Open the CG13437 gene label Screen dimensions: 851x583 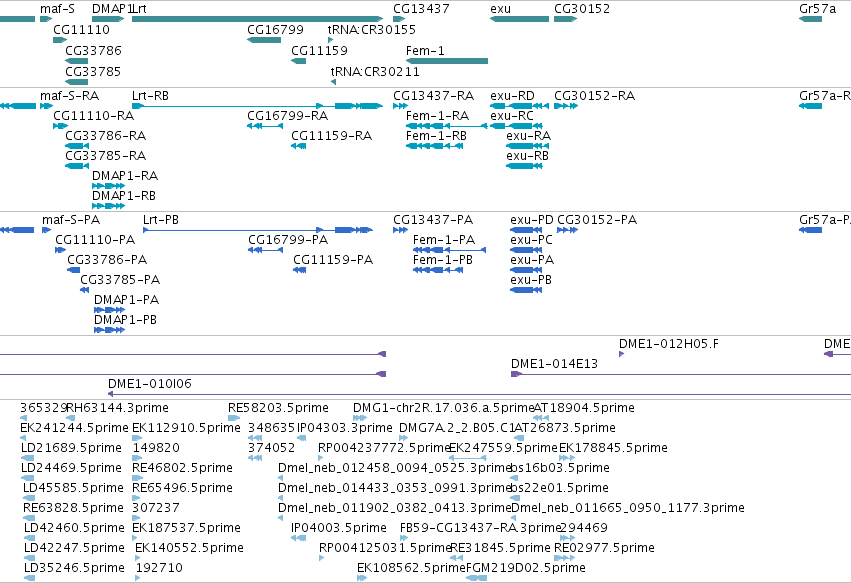(x=421, y=9)
